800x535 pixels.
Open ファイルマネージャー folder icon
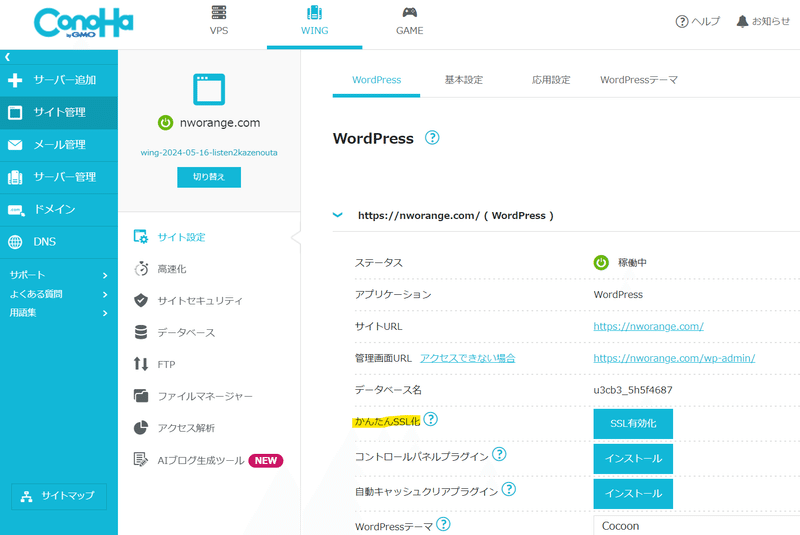pos(141,396)
